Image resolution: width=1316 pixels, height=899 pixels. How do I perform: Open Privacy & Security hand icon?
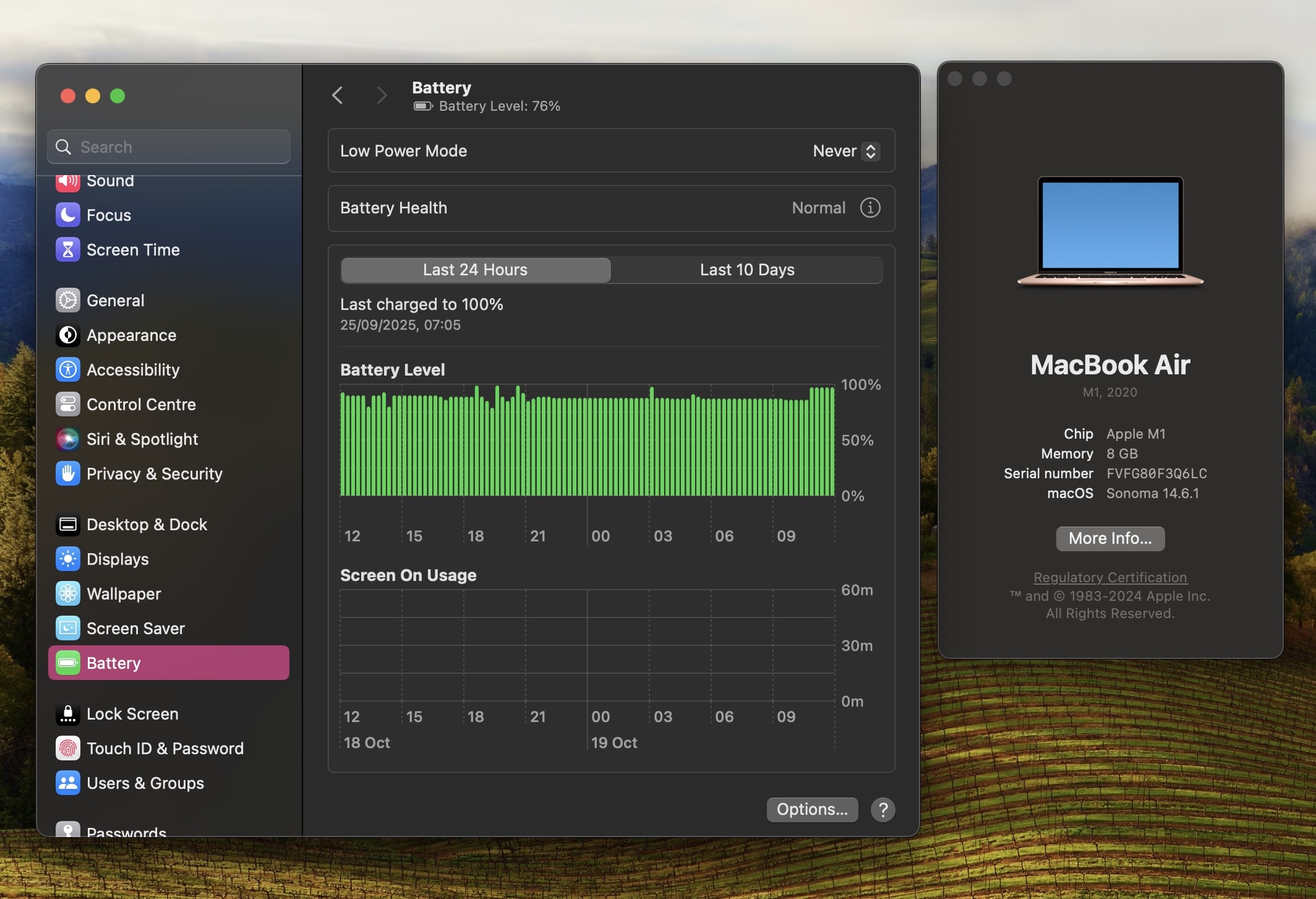pyautogui.click(x=67, y=473)
